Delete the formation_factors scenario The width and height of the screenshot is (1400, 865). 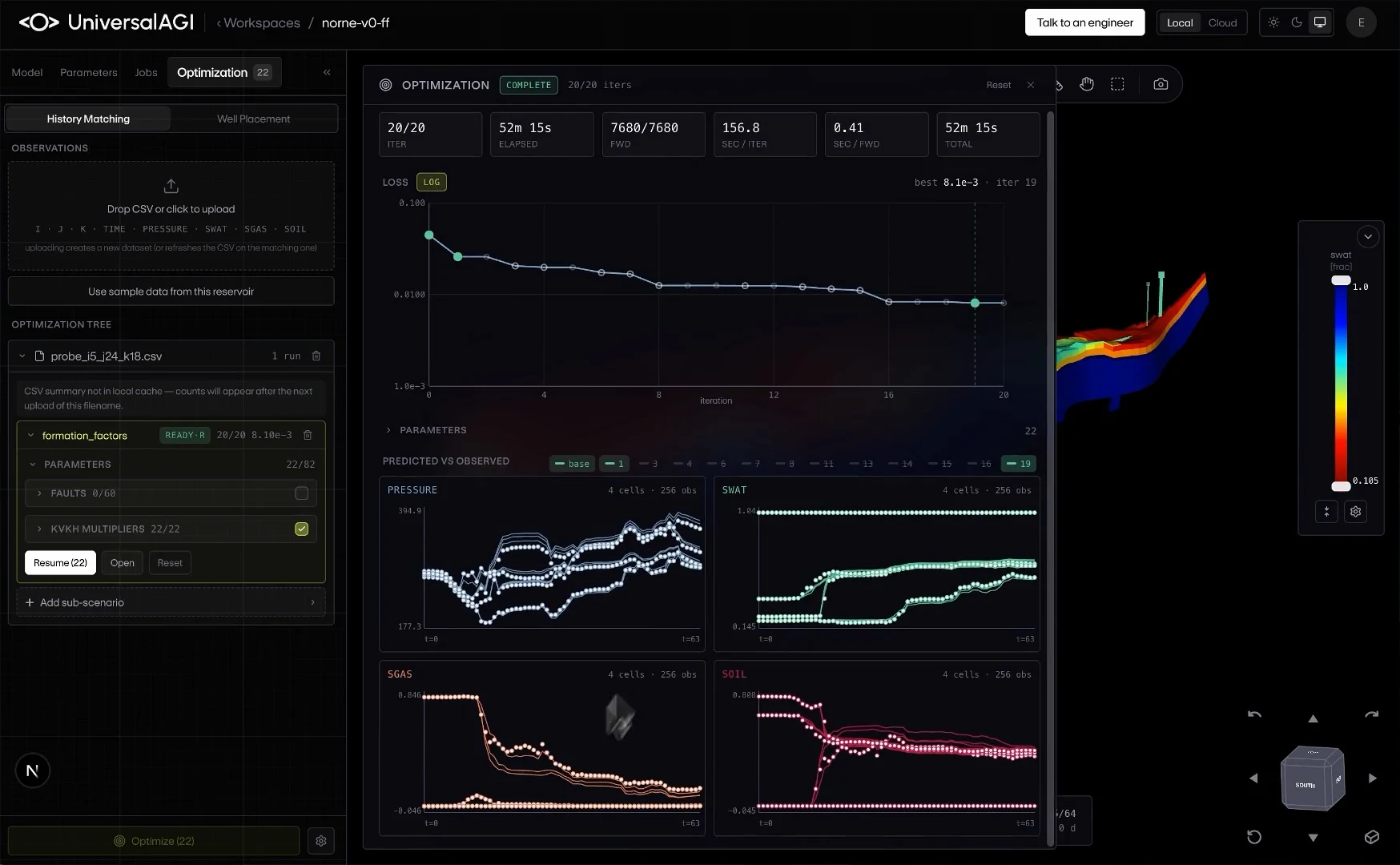[x=308, y=435]
